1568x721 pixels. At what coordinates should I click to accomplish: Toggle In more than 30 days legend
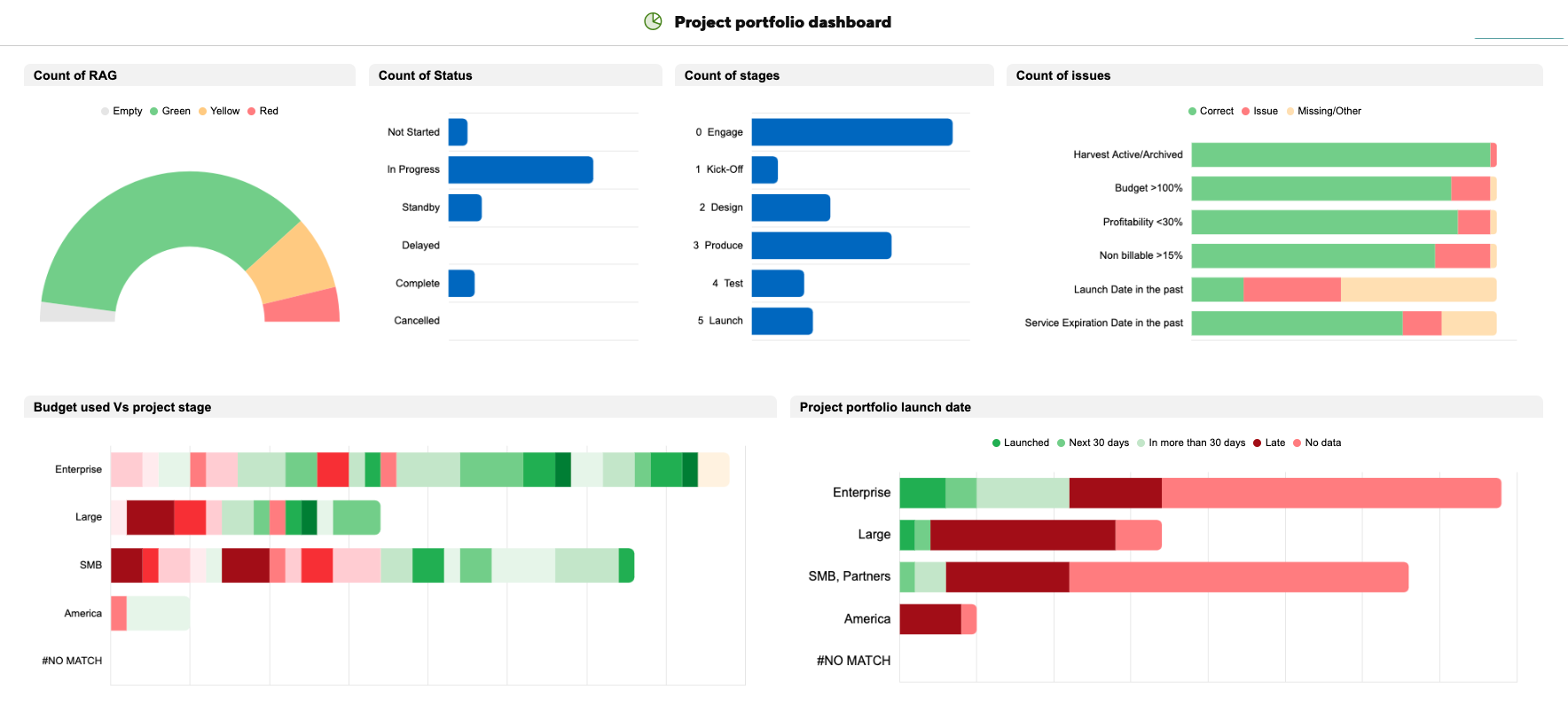(1191, 443)
